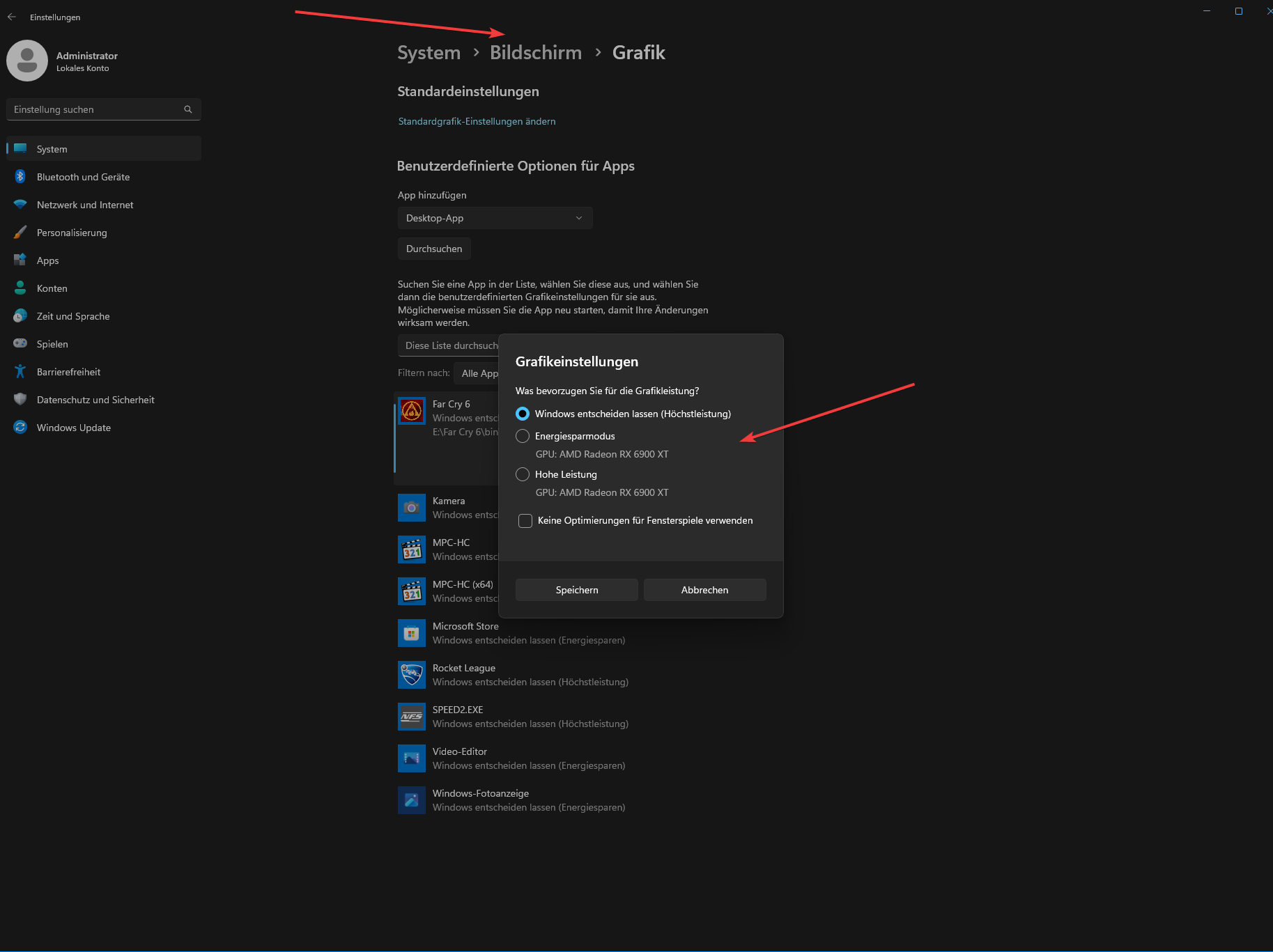Open Windows Update section

(x=104, y=428)
